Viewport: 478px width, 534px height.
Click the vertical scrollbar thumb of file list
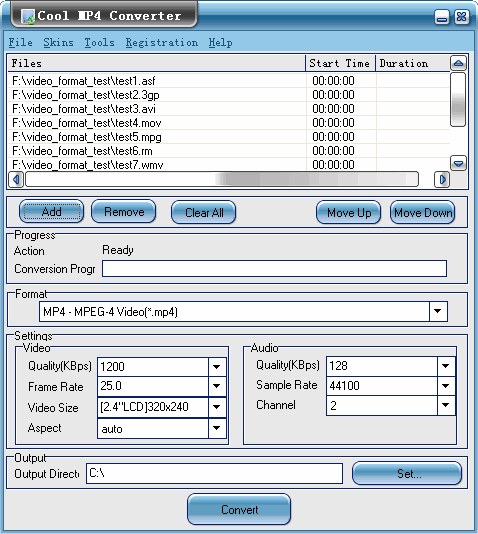click(x=458, y=99)
